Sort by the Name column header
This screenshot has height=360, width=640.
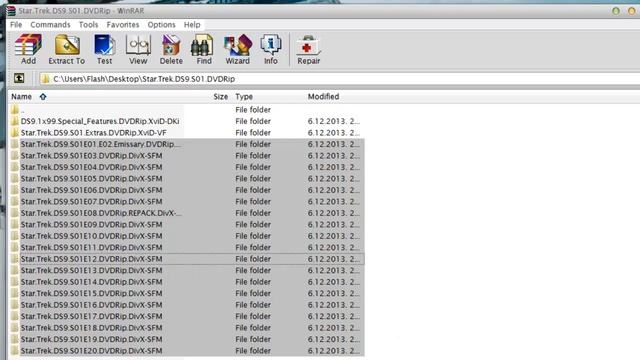(21, 97)
